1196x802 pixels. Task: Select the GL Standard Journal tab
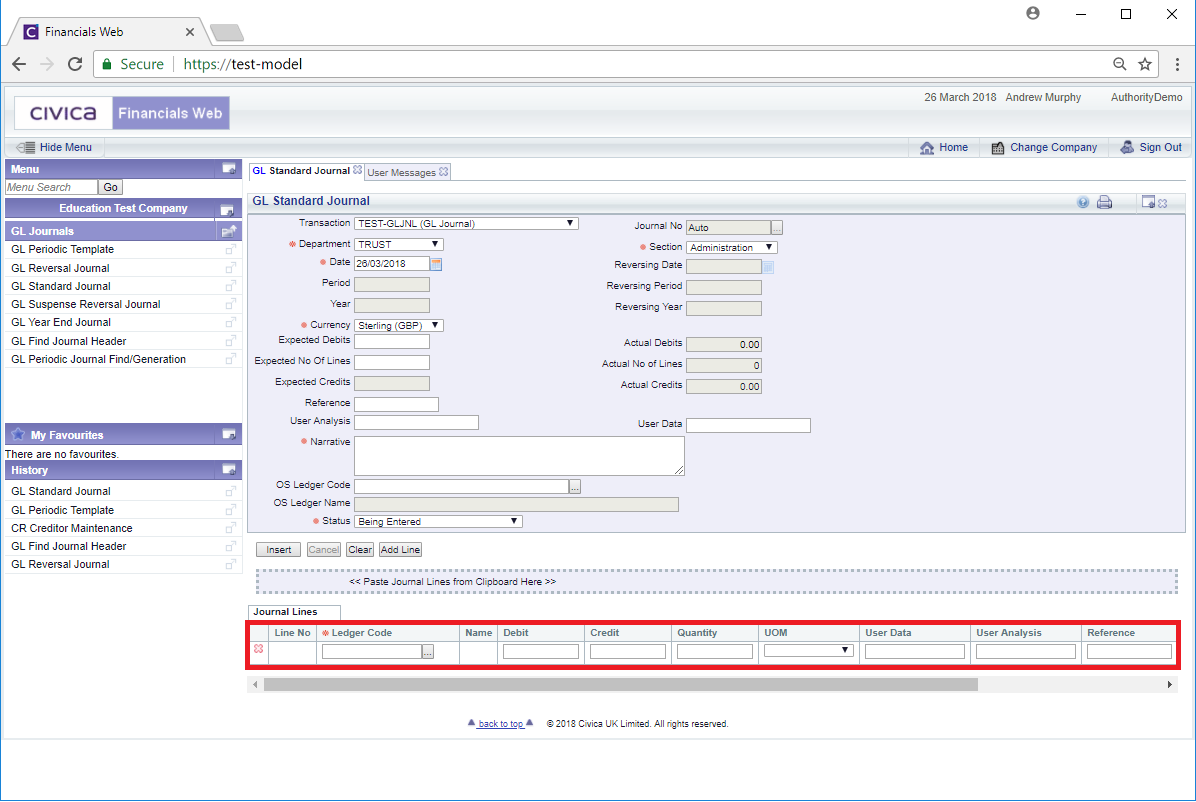point(301,171)
